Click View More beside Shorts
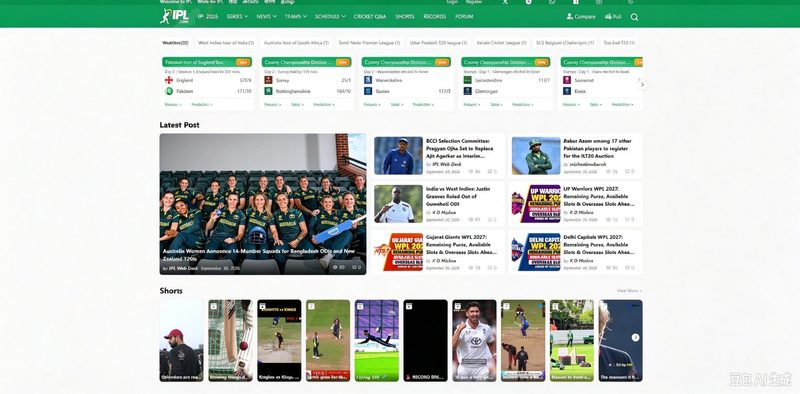 click(629, 290)
